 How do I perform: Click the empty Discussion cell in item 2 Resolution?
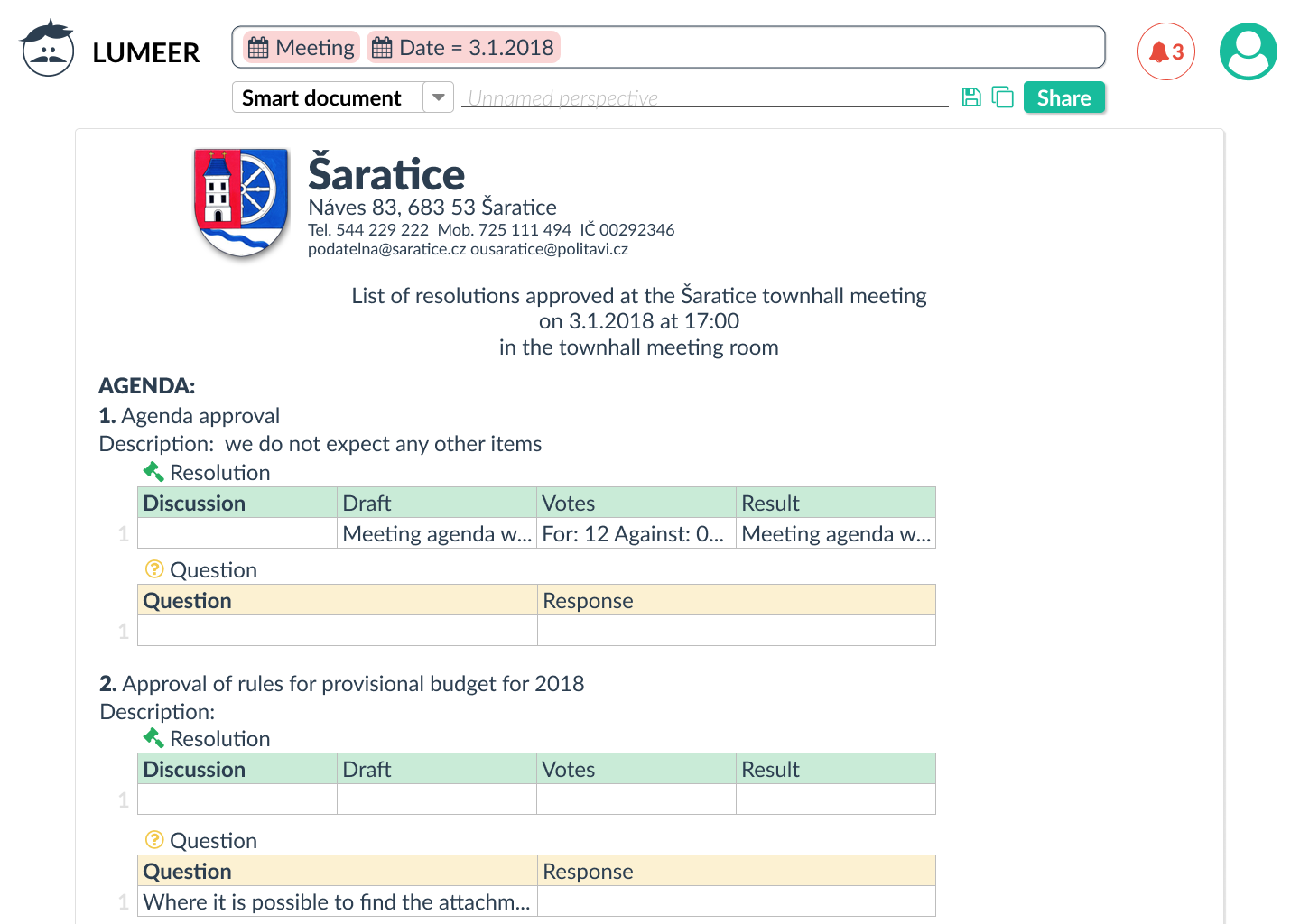237,799
